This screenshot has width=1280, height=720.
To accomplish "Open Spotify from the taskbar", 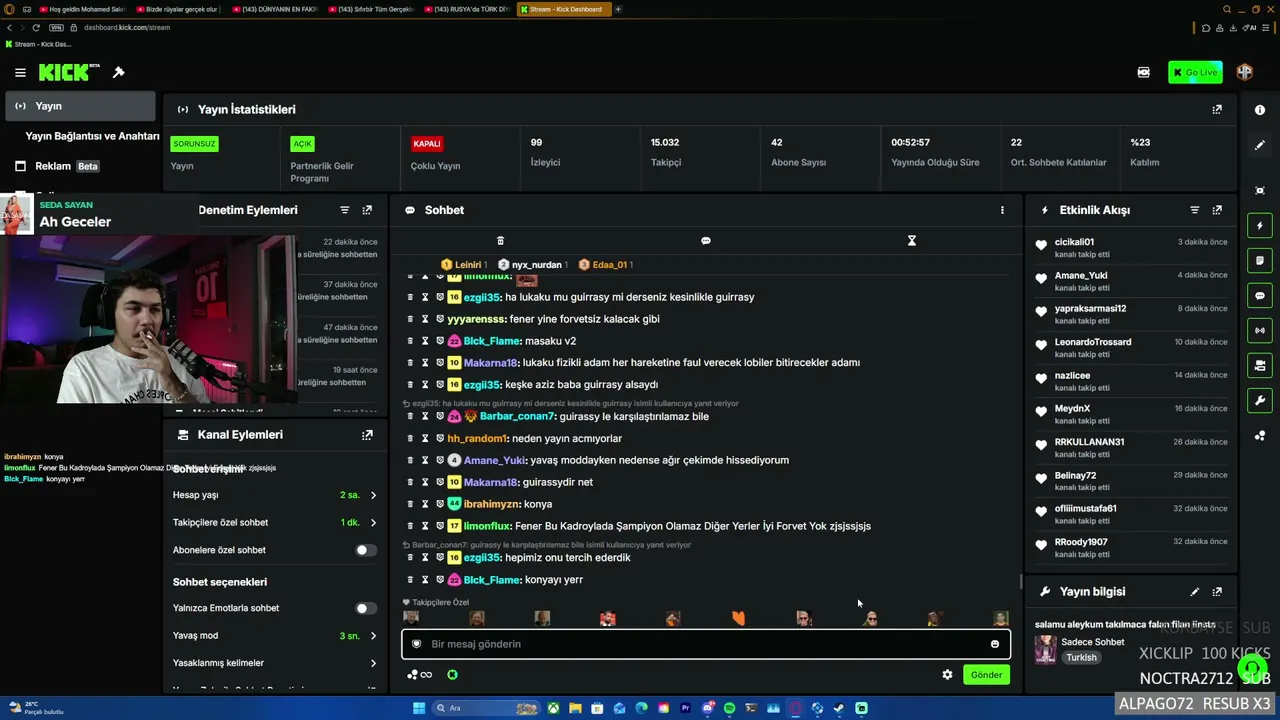I will [729, 708].
